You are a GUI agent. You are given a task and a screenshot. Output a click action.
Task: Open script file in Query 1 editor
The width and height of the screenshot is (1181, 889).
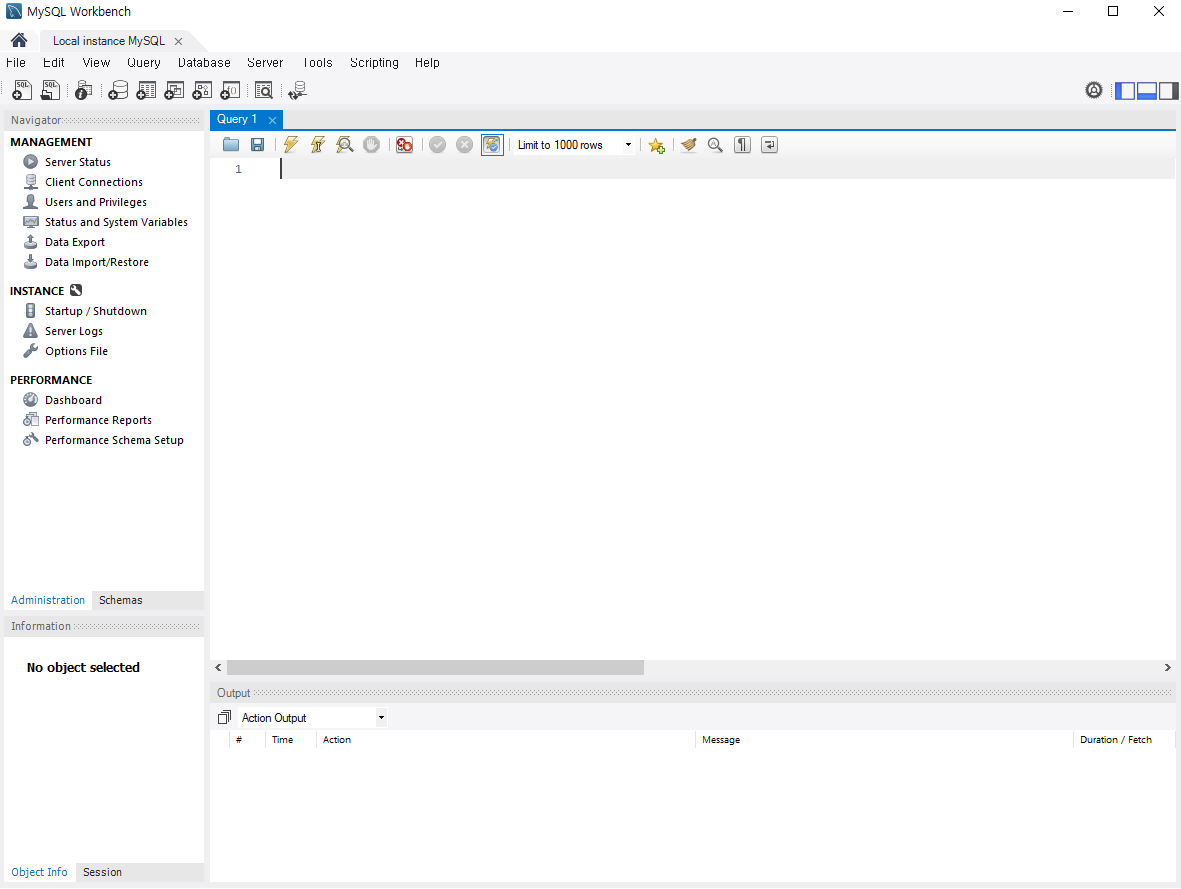231,145
